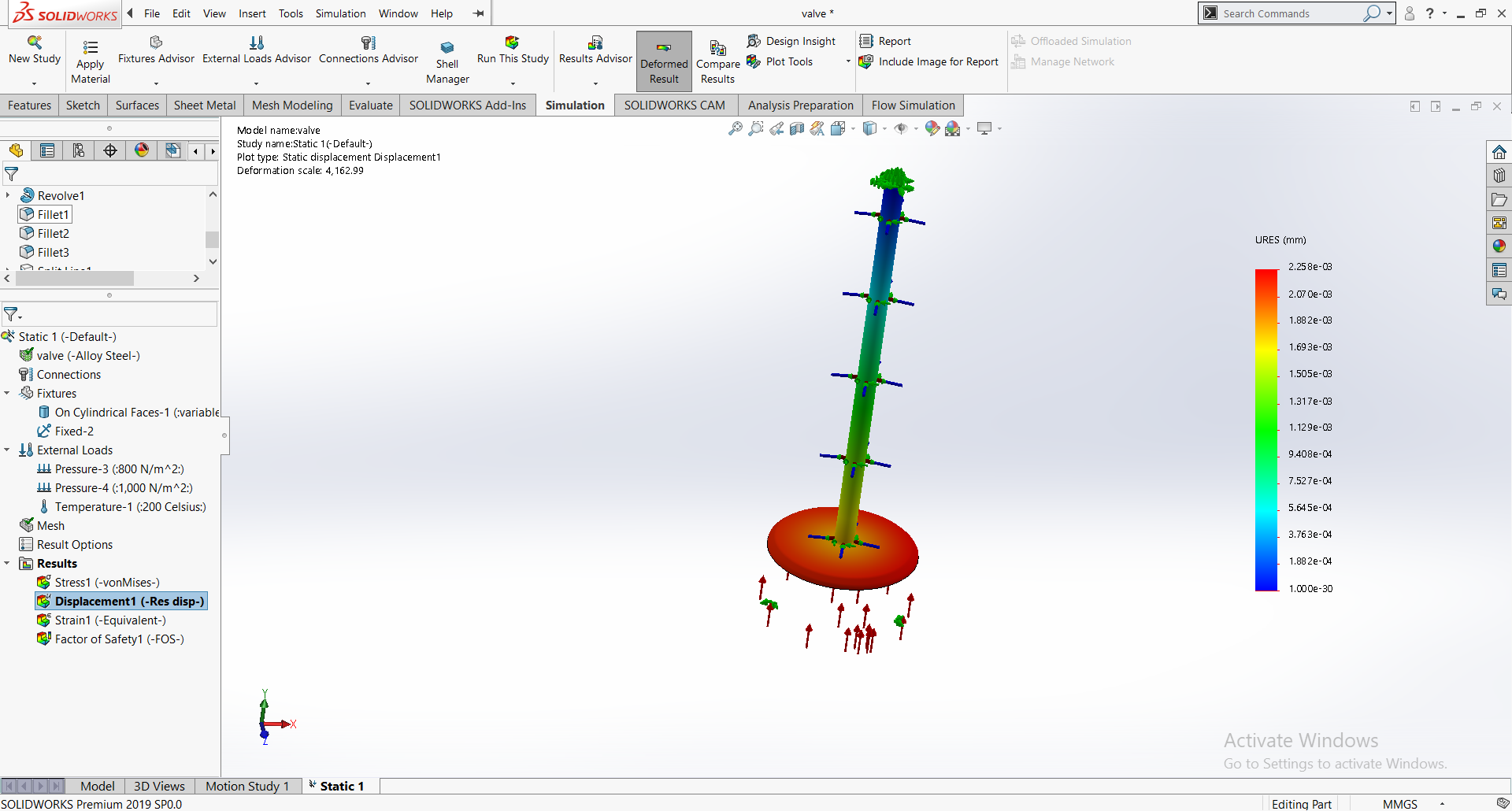
Task: Select Factor of Safety1 result
Action: coord(110,639)
